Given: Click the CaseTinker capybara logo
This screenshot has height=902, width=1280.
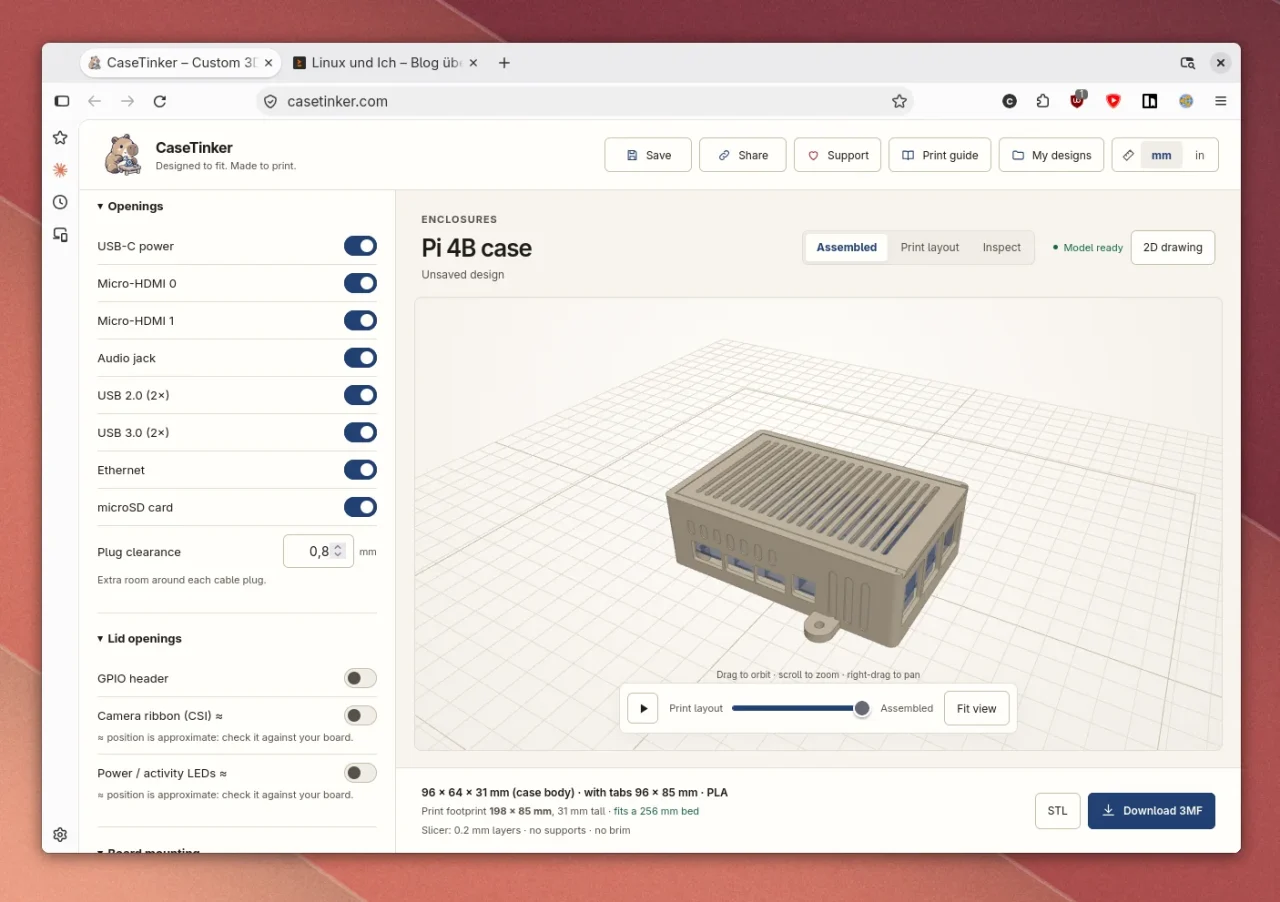Looking at the screenshot, I should click(x=123, y=155).
